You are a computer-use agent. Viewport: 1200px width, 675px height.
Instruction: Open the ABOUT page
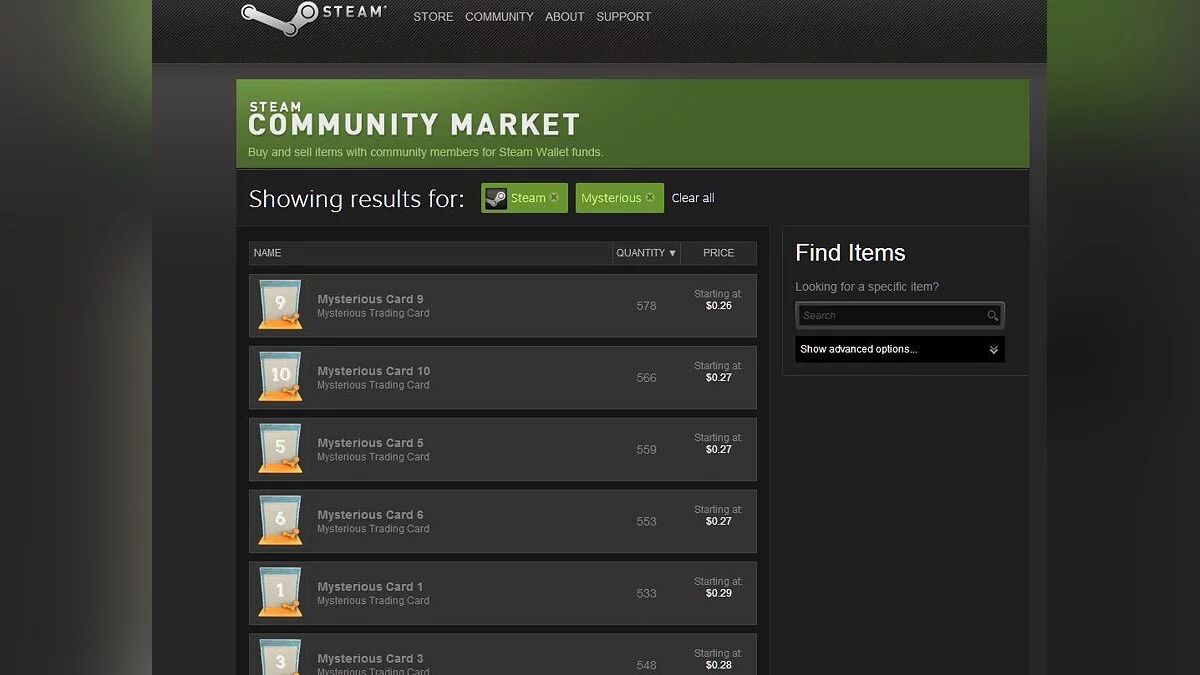[x=564, y=17]
